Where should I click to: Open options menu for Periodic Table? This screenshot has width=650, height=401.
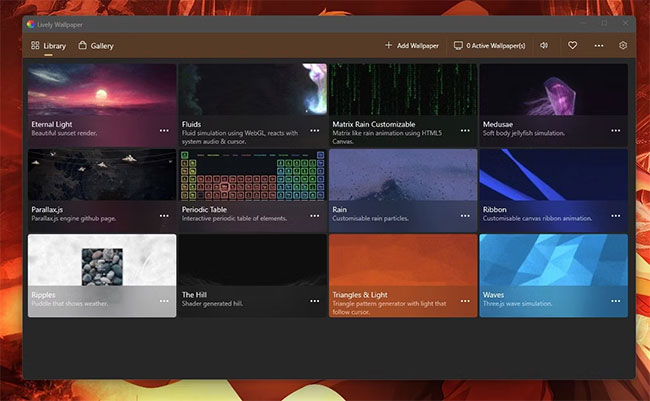tap(315, 216)
